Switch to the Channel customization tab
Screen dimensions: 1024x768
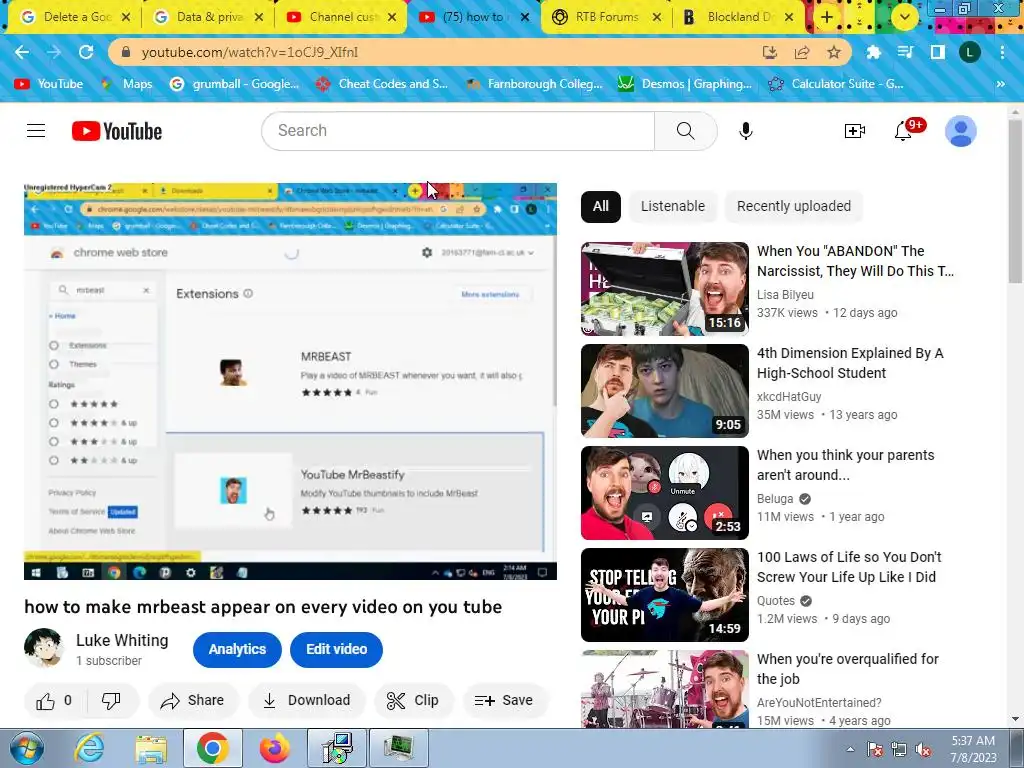[x=341, y=17]
